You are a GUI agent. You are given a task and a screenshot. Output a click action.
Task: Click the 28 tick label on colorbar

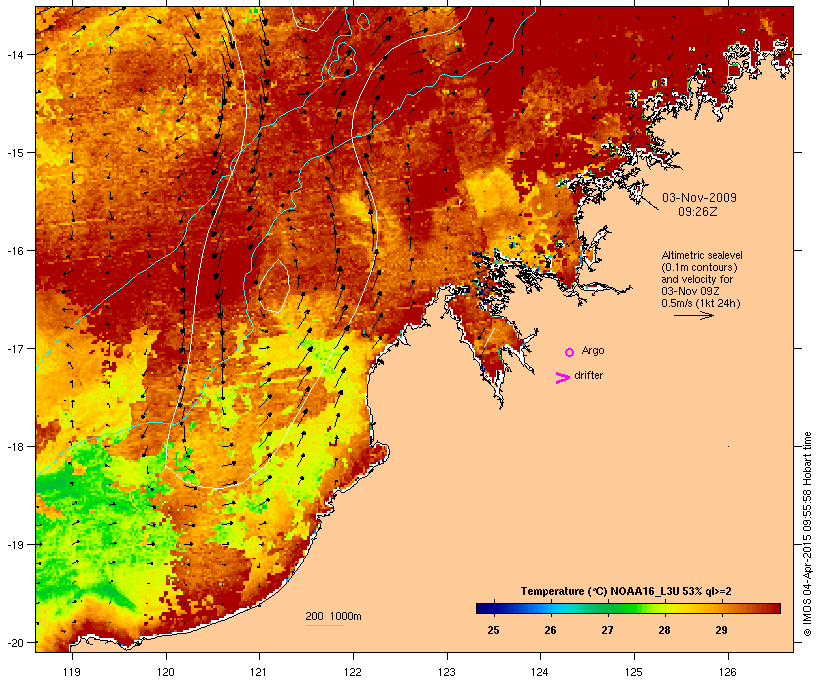tap(664, 630)
